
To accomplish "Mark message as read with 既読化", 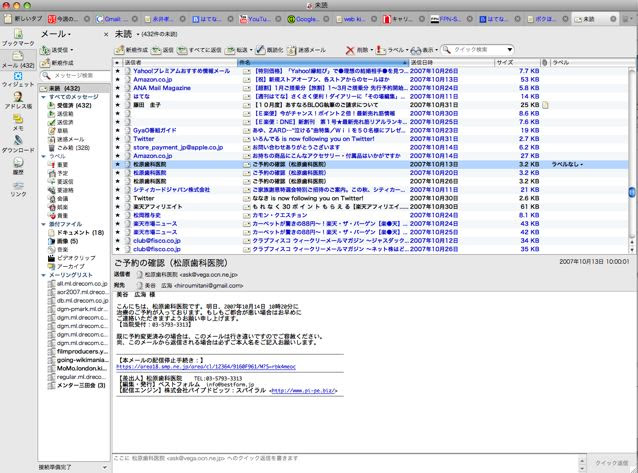I will tap(269, 50).
